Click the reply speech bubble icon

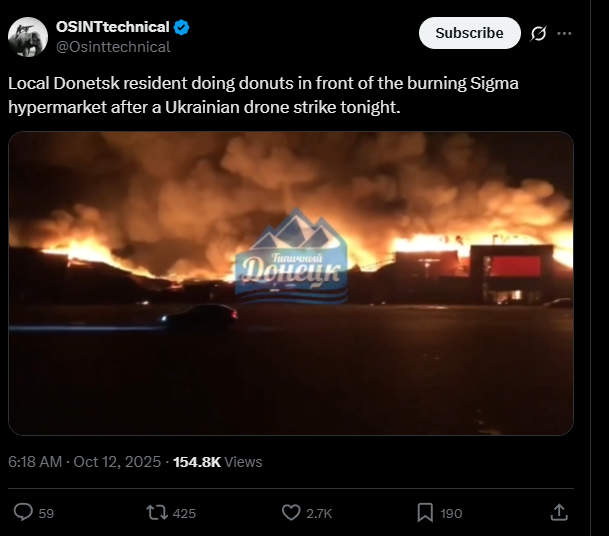pyautogui.click(x=23, y=513)
